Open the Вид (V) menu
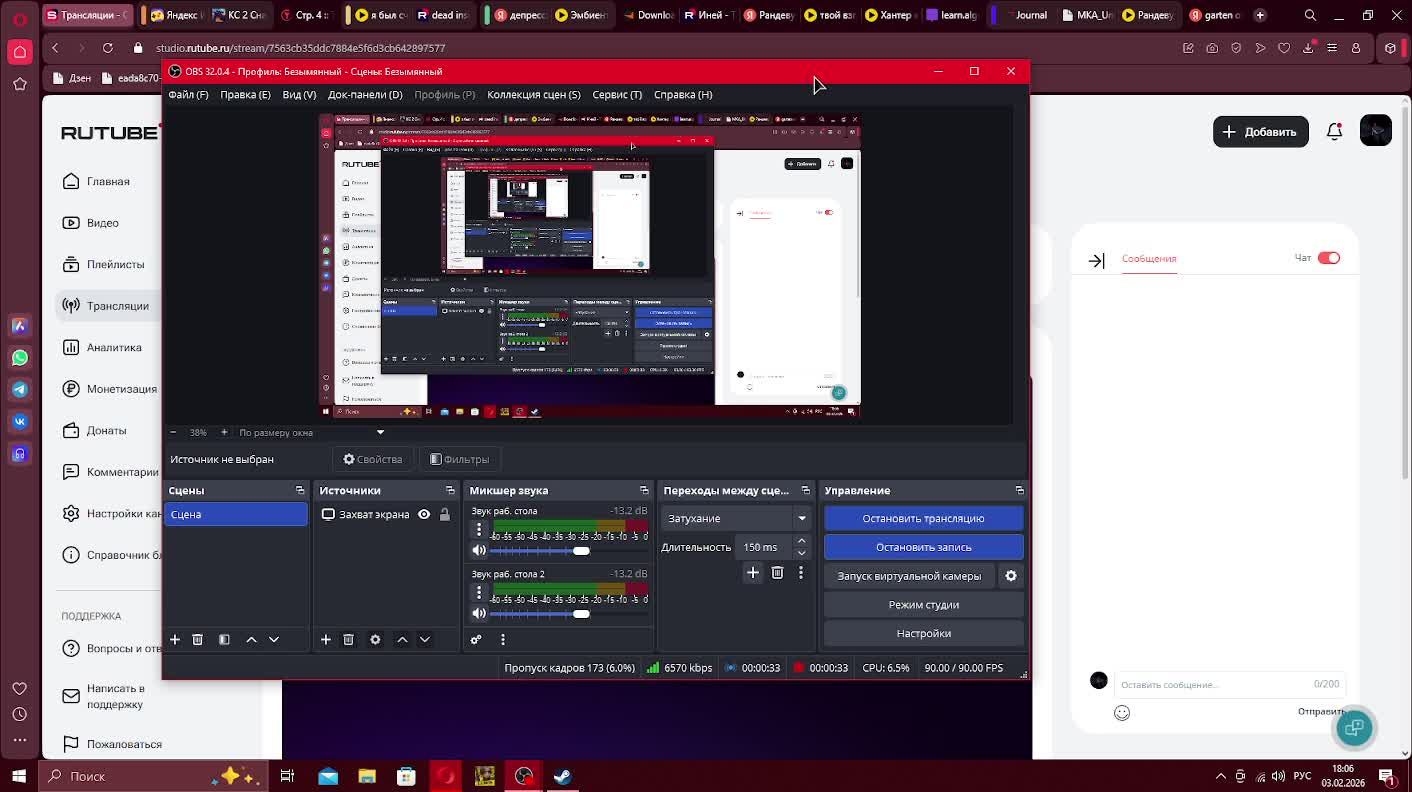 299,95
